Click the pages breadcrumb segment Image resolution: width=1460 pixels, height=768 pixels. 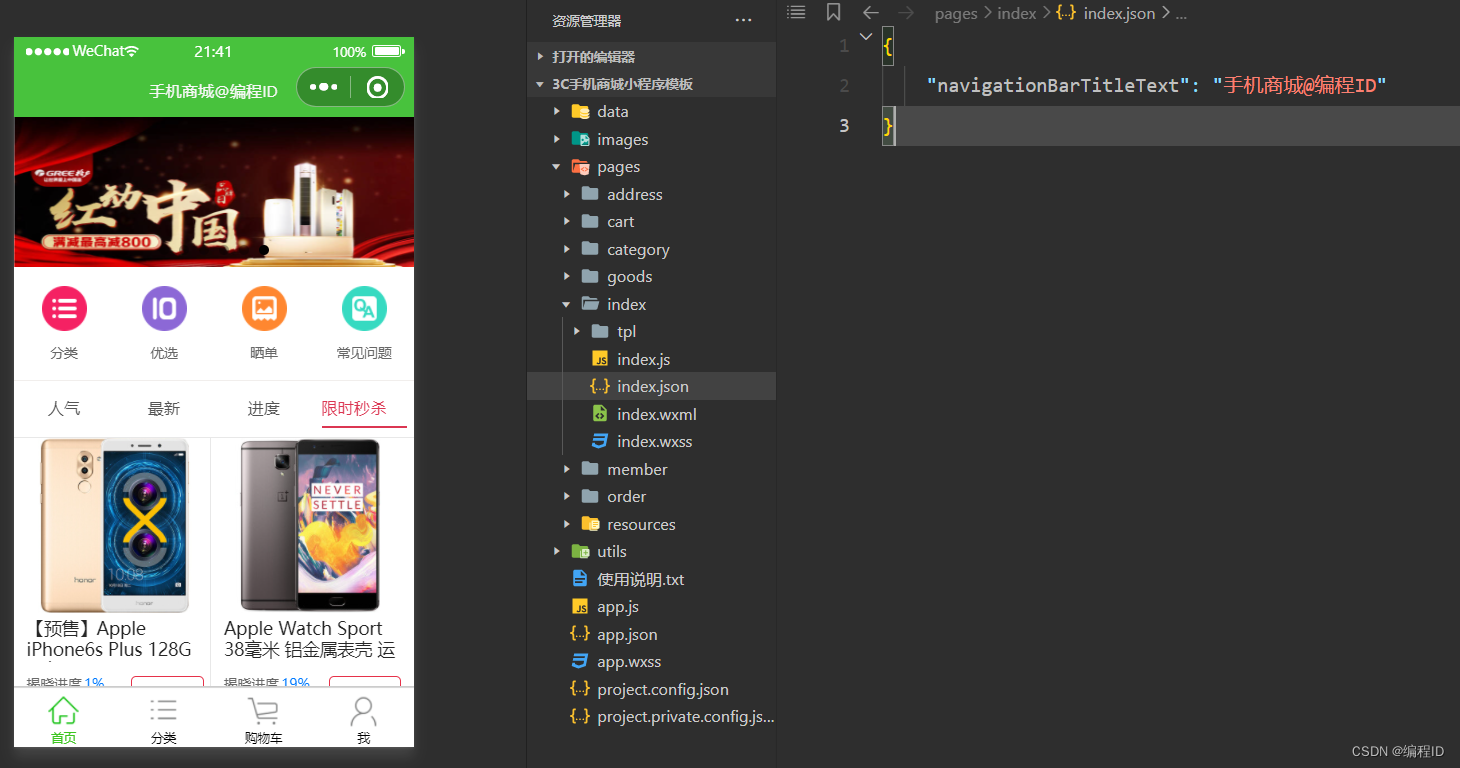pos(956,14)
